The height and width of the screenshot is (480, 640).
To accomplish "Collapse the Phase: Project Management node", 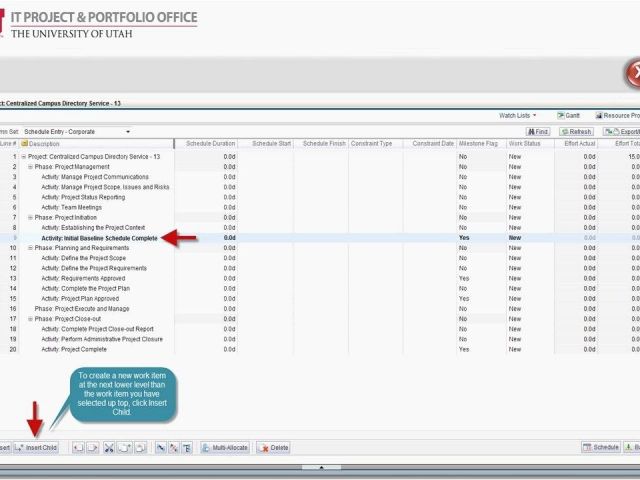I will [x=30, y=167].
